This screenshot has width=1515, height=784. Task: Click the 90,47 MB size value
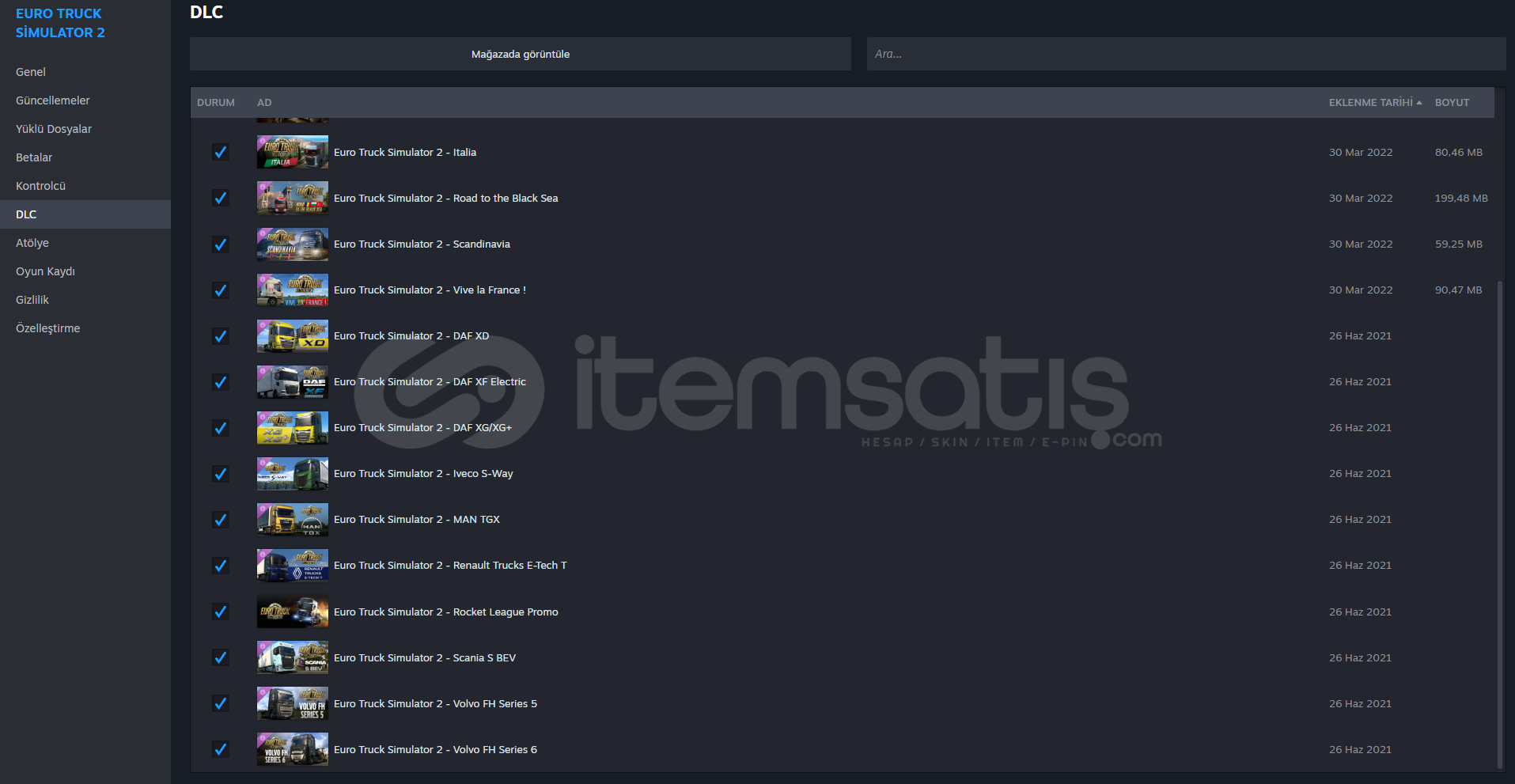[1459, 290]
